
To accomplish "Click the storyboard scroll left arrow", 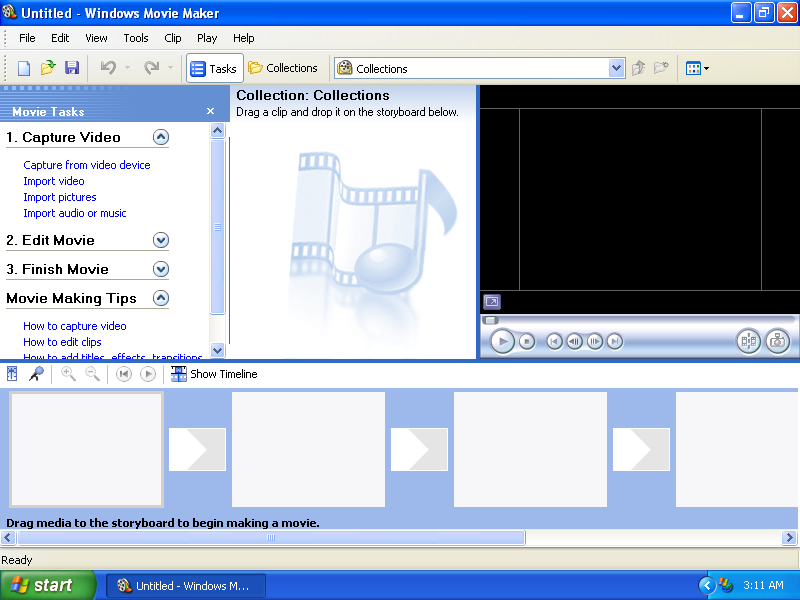I will pyautogui.click(x=8, y=537).
